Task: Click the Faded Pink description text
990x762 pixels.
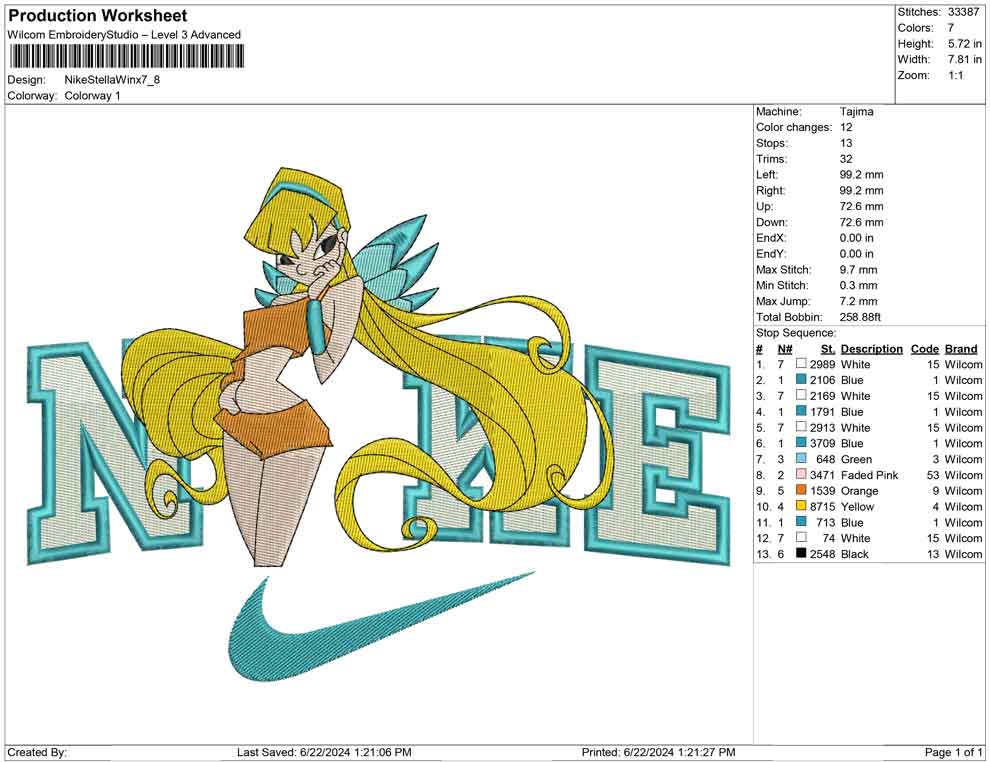Action: (x=869, y=475)
